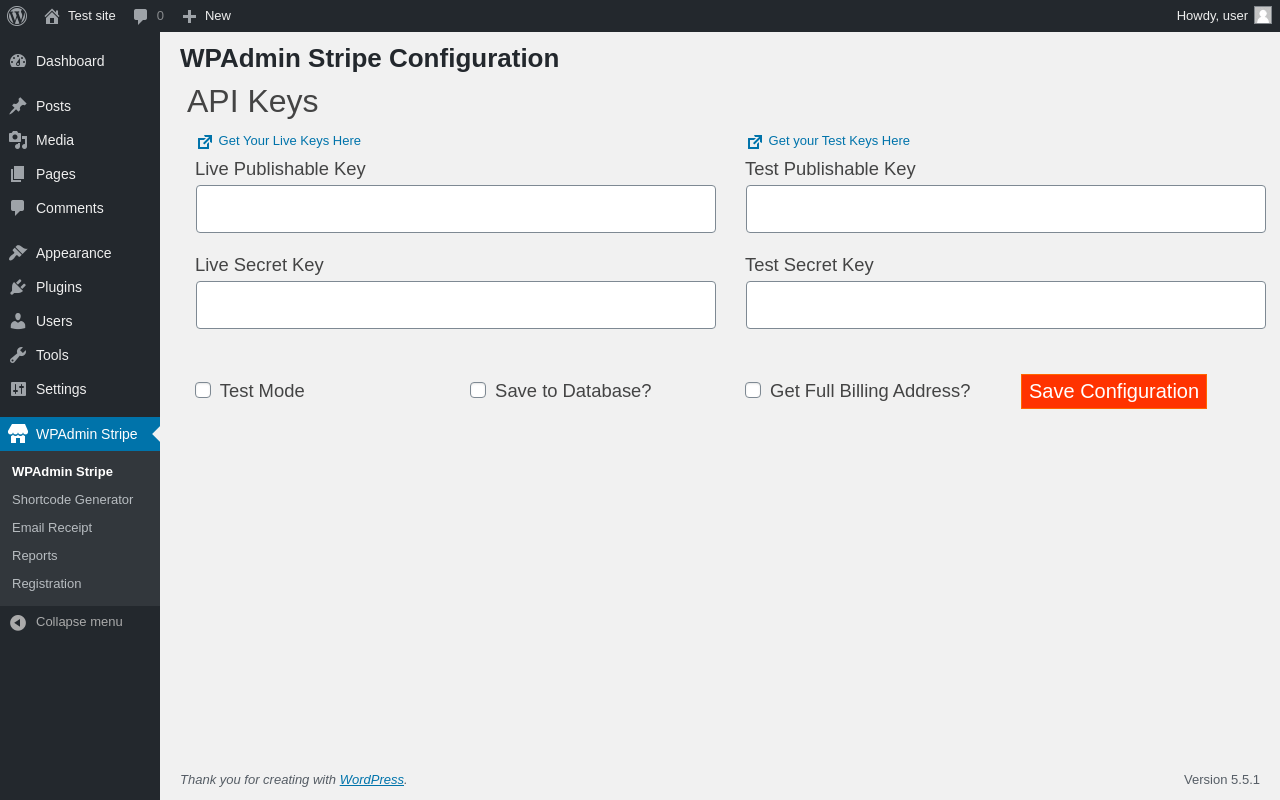Enable the Test Mode checkbox

tap(203, 390)
